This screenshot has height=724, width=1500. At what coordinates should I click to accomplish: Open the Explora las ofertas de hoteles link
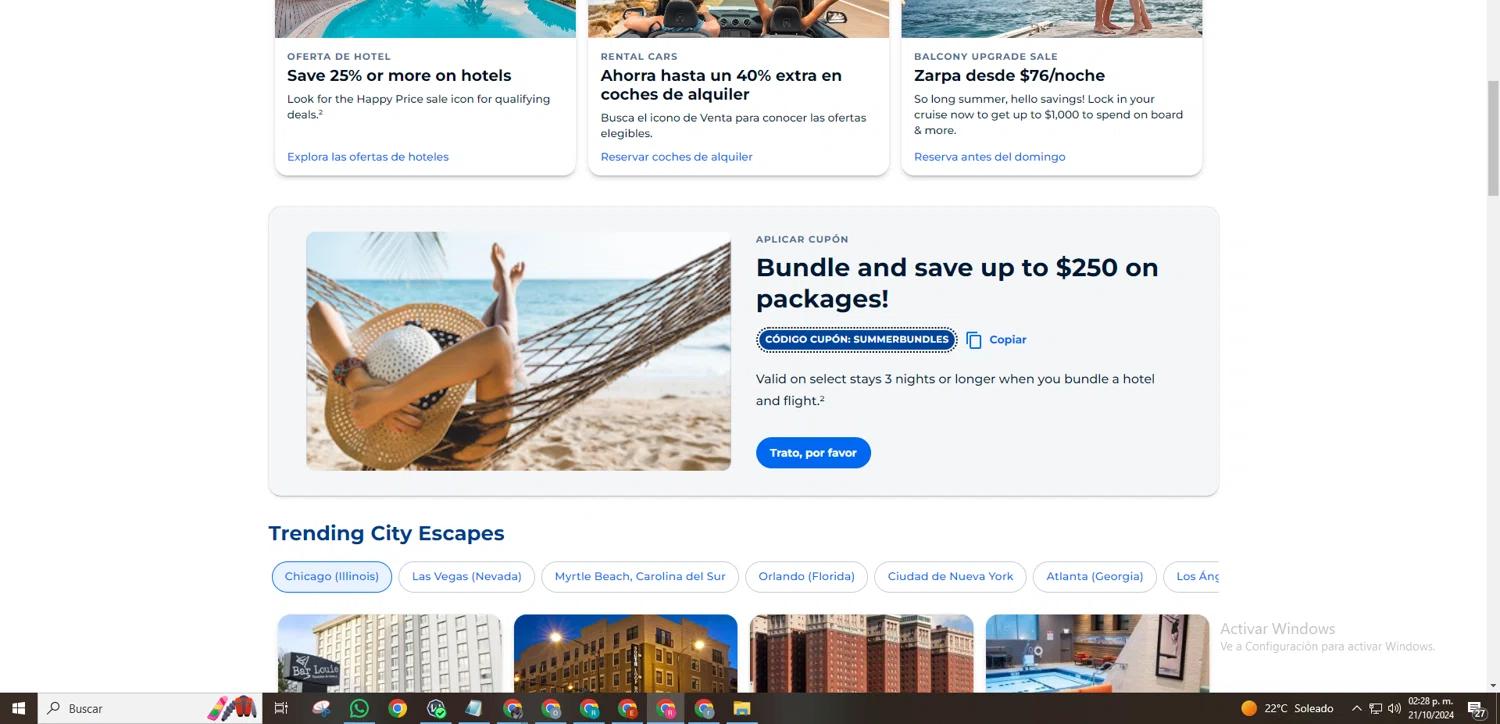coord(368,157)
